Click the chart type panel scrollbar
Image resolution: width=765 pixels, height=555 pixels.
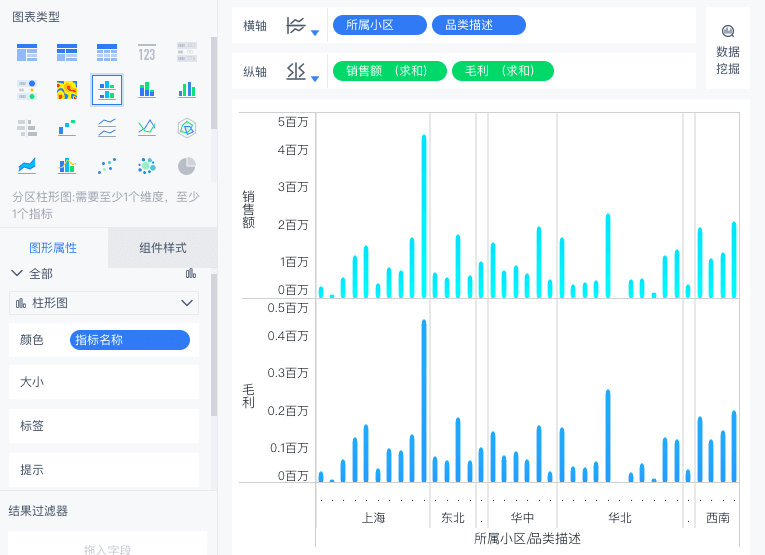click(x=214, y=83)
